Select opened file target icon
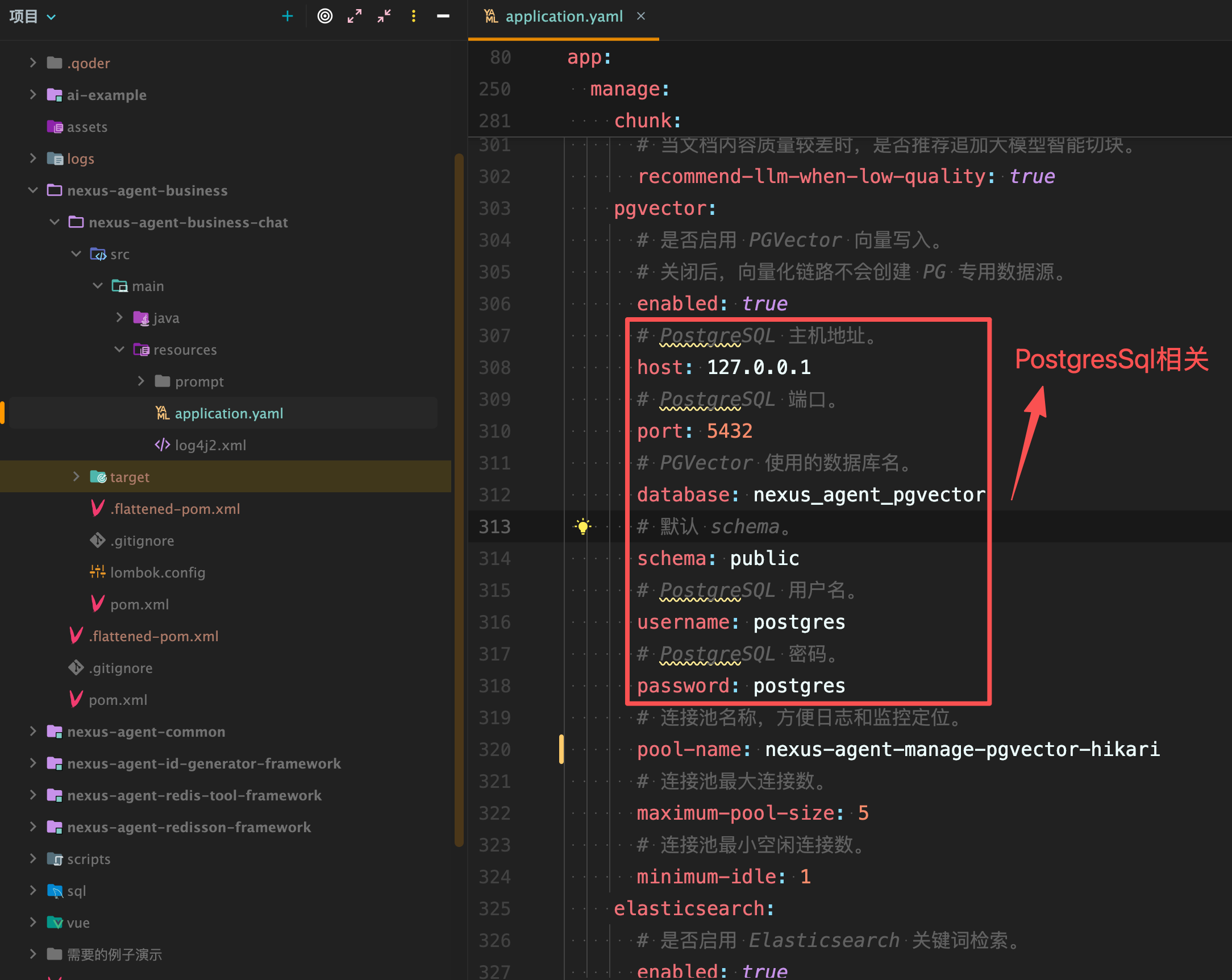The height and width of the screenshot is (980, 1232). (x=324, y=16)
